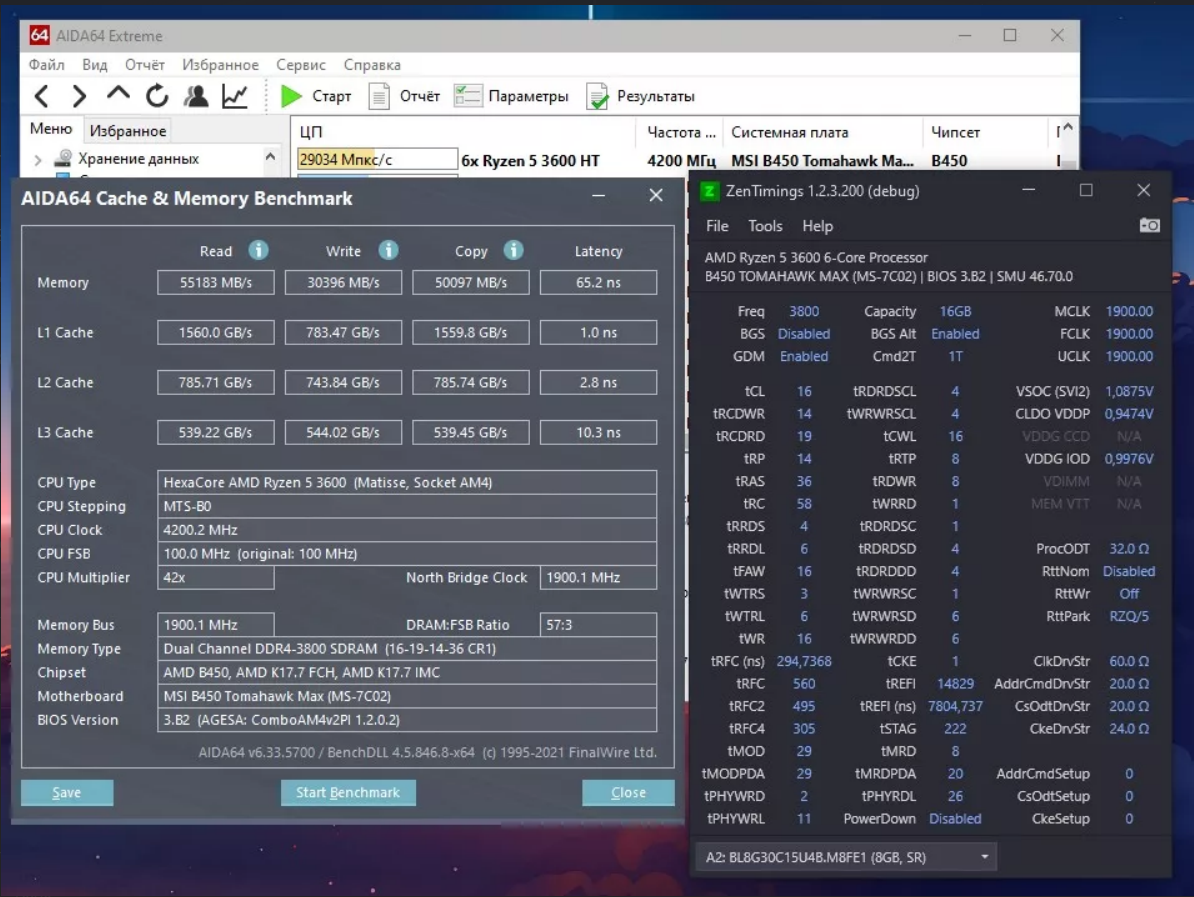Open Параметры in the AIDA64 toolbar

click(511, 96)
